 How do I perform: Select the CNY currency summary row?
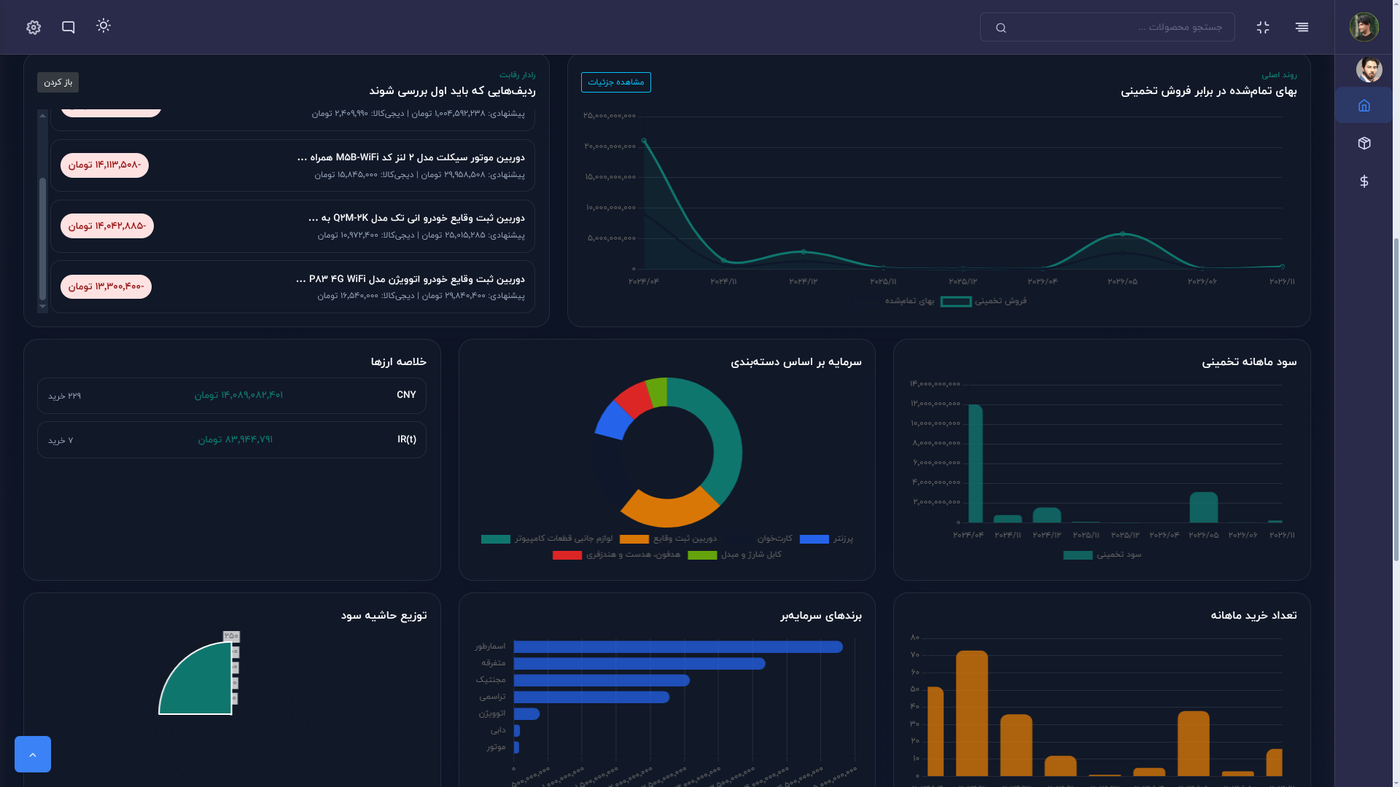pyautogui.click(x=232, y=396)
